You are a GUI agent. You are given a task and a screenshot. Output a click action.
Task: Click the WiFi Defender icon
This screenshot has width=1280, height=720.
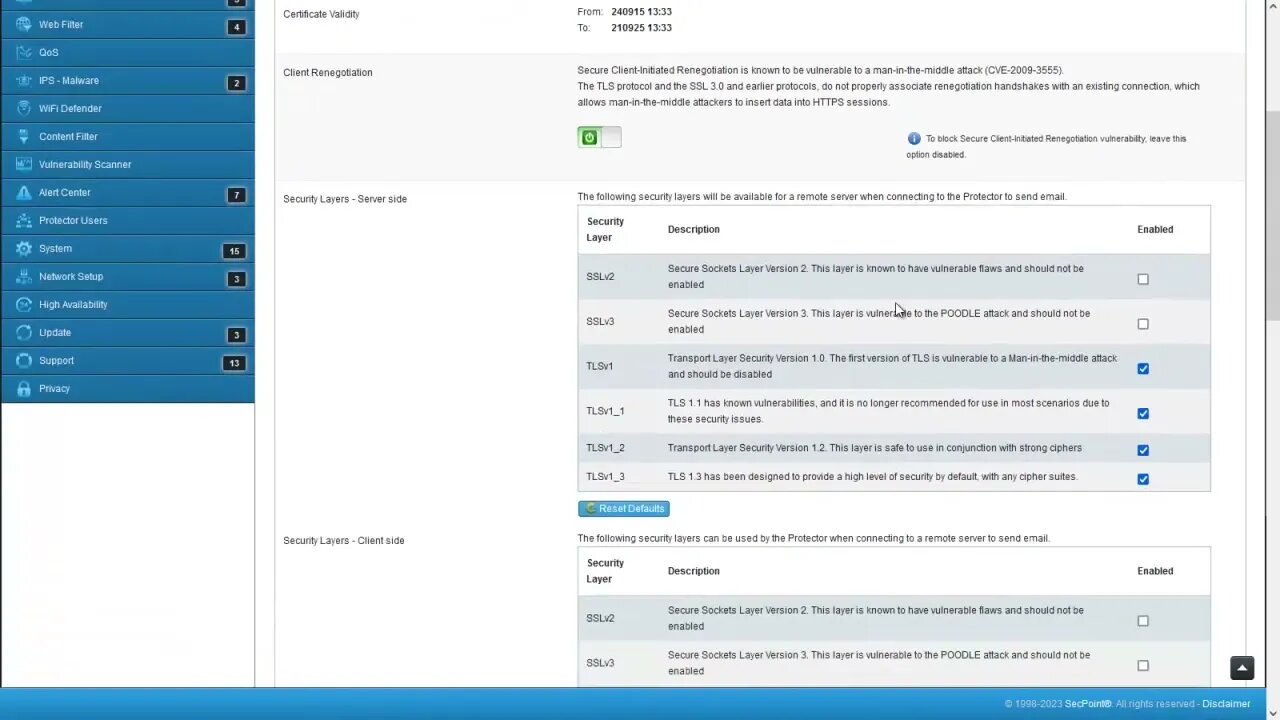point(23,108)
